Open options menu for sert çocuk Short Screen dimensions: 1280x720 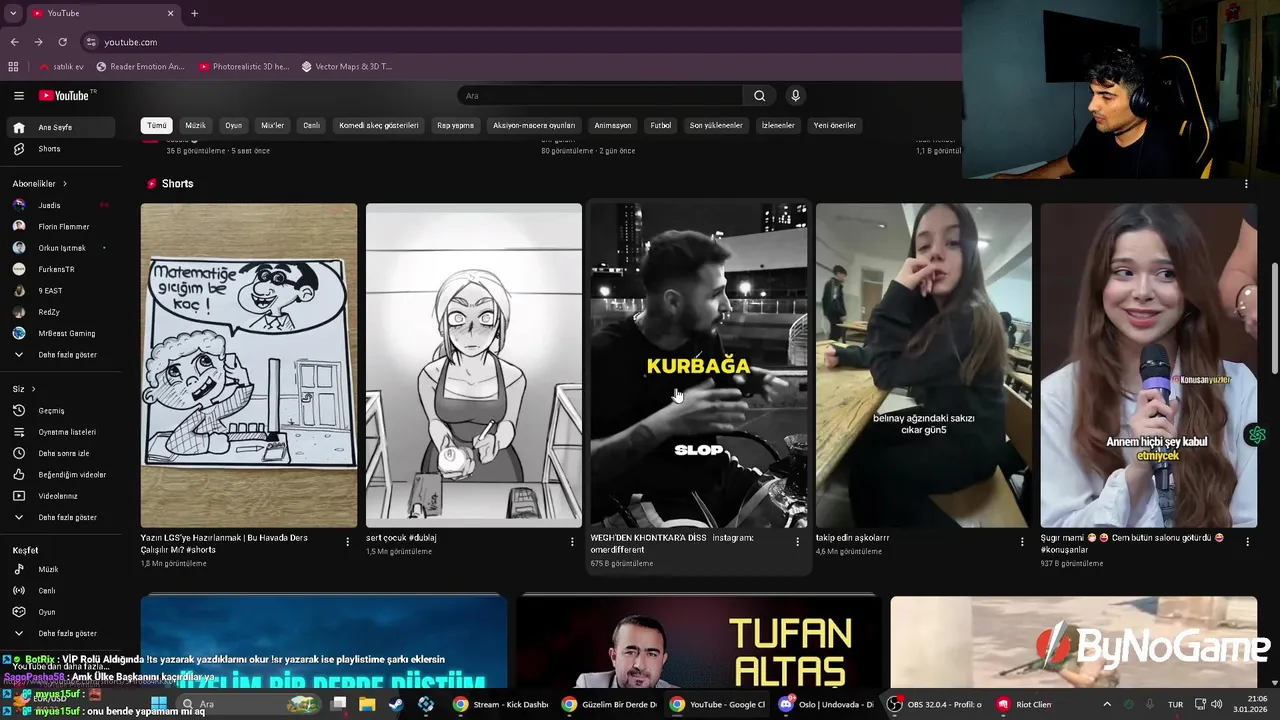(573, 542)
